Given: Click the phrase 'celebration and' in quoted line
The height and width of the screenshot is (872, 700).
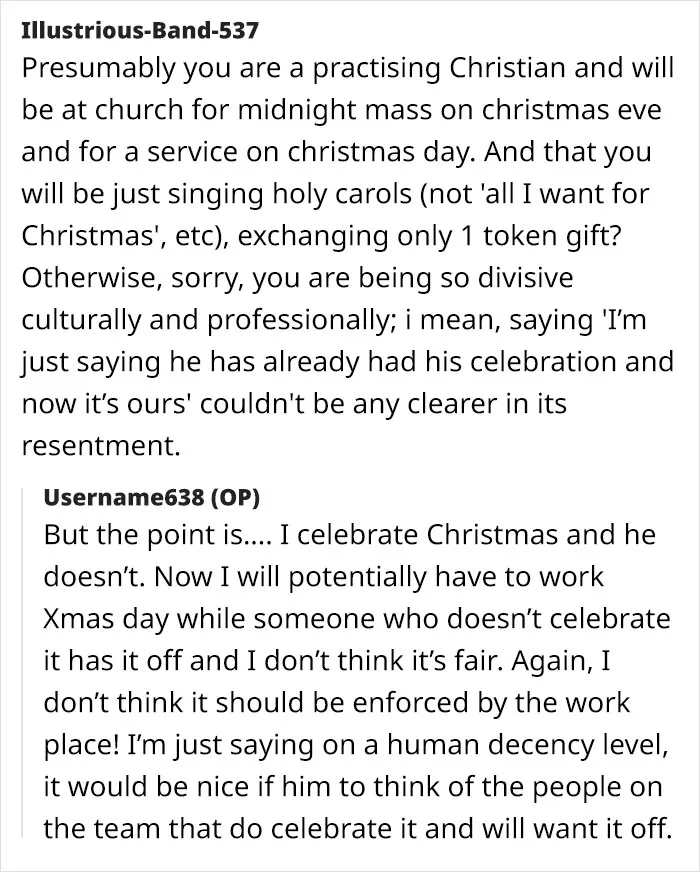Looking at the screenshot, I should [x=572, y=362].
